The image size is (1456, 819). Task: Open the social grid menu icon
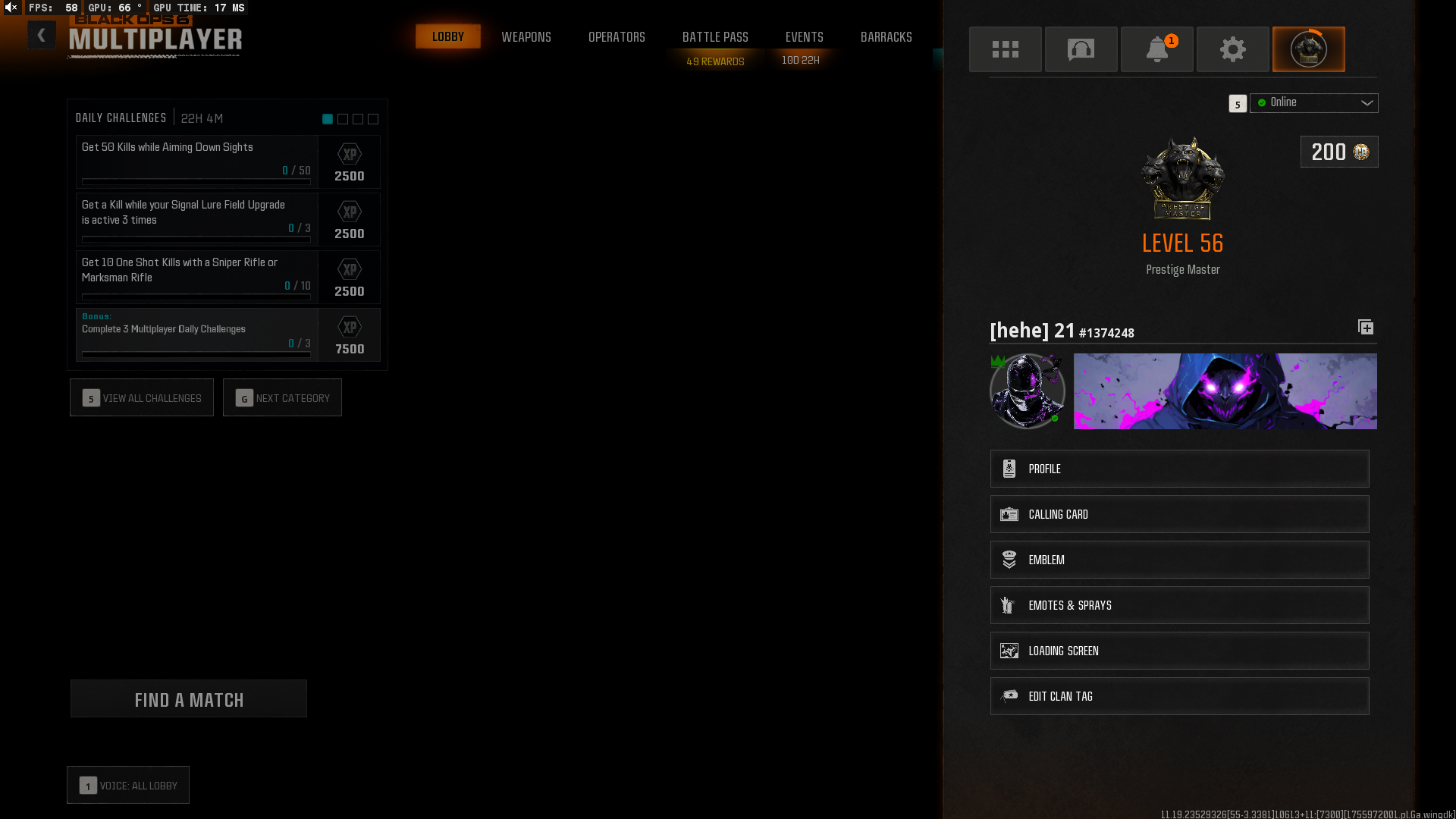(1005, 49)
